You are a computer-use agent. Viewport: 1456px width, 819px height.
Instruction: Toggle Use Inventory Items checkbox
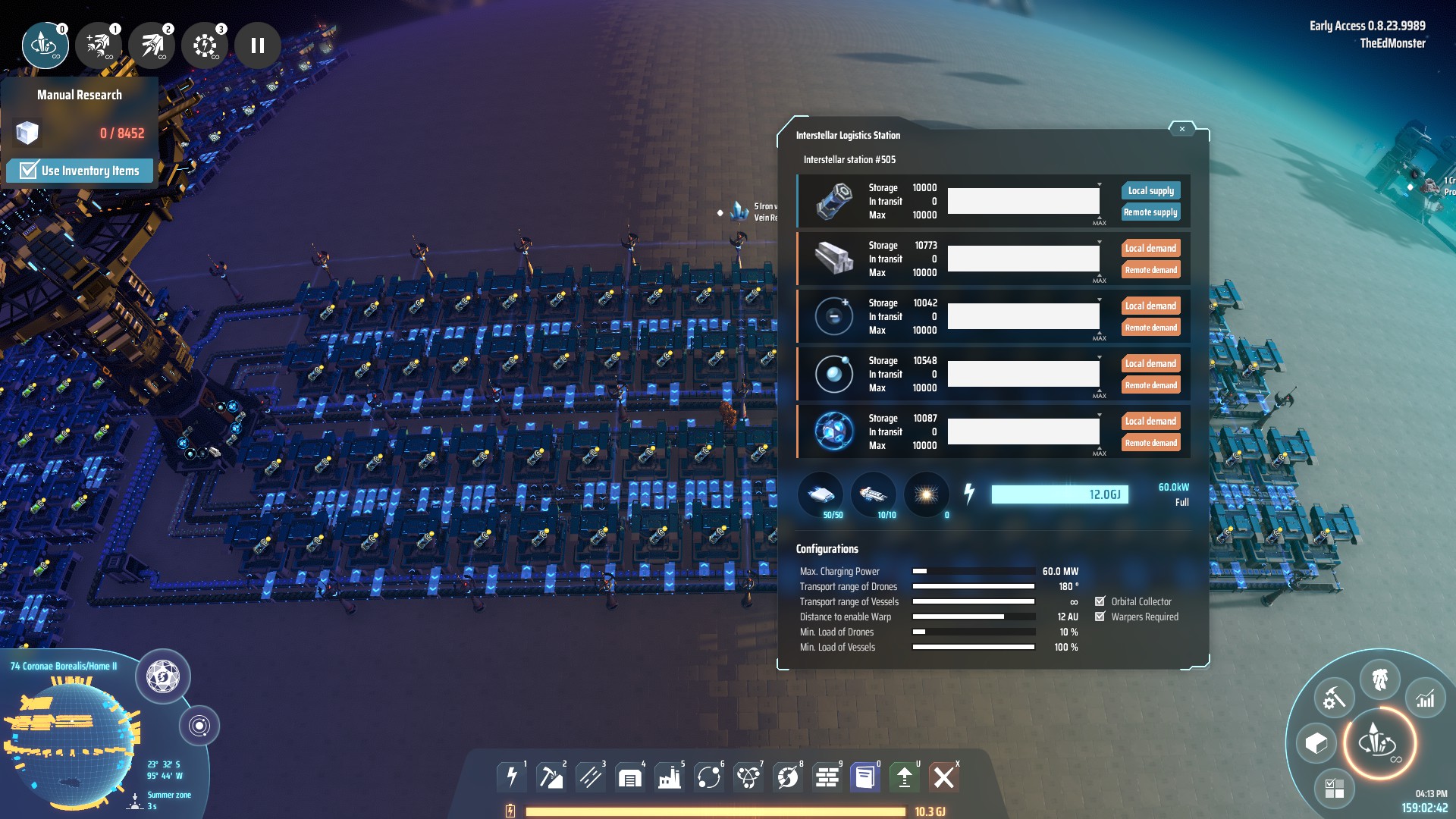pyautogui.click(x=29, y=170)
